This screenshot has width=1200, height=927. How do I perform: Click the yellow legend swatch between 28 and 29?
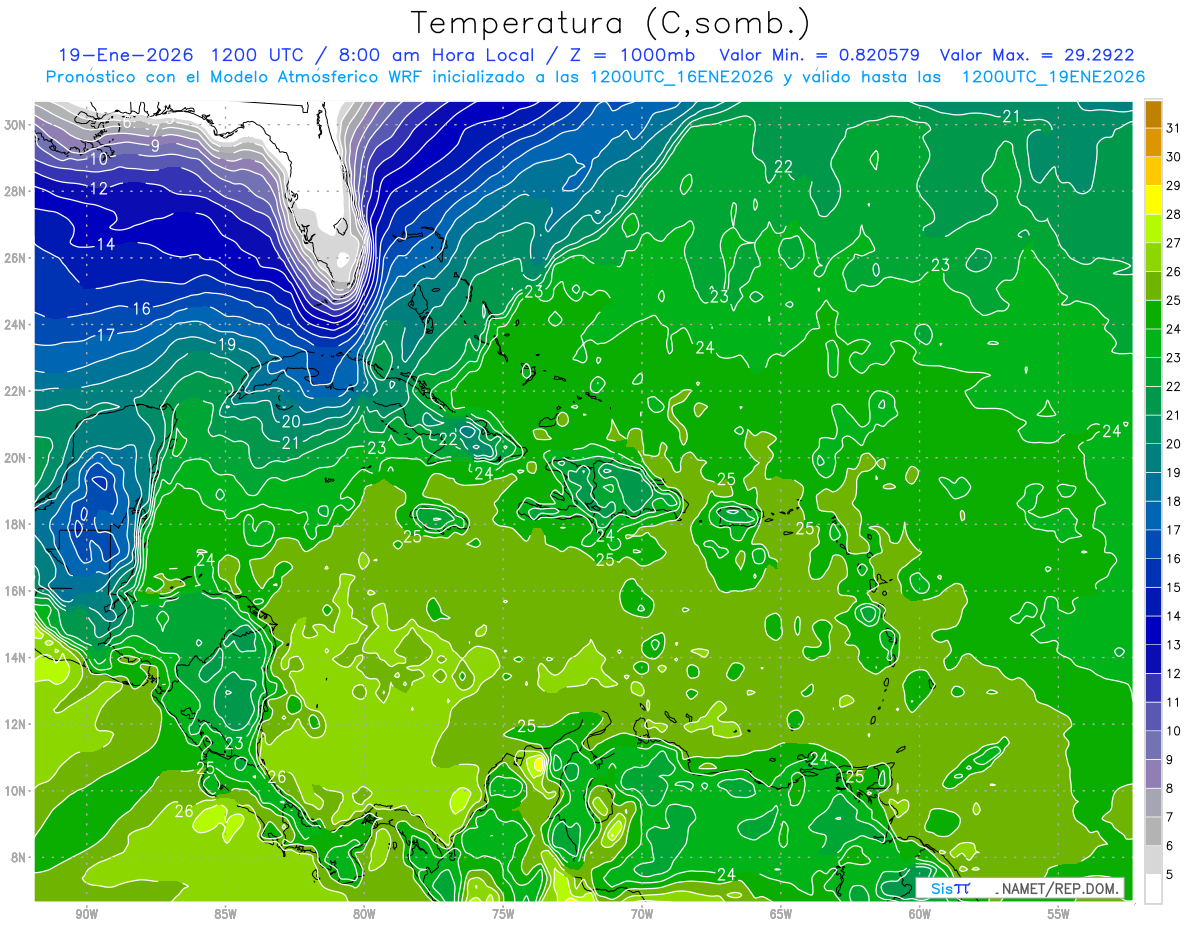click(1153, 199)
